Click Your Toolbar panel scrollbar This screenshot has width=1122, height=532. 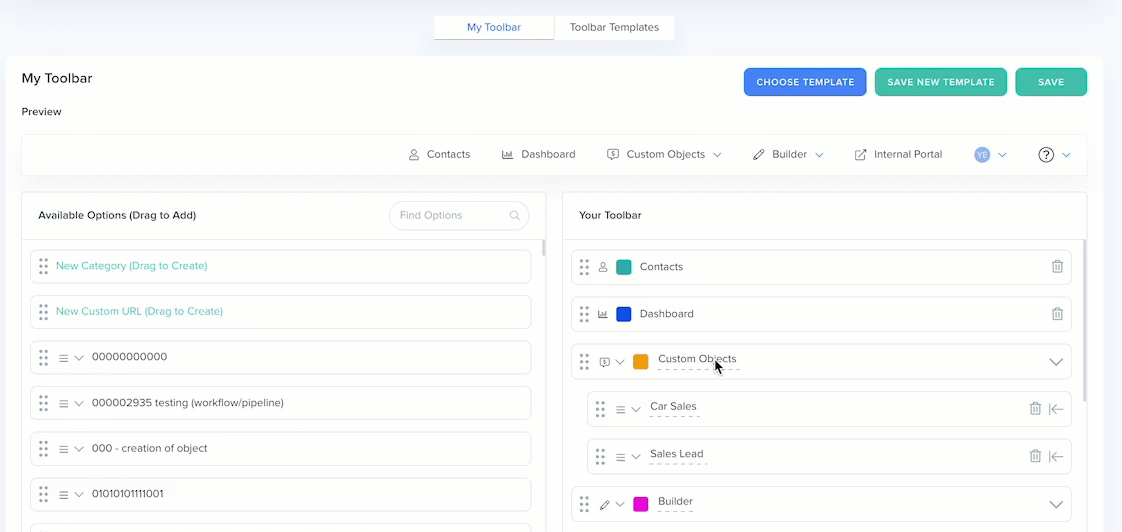tap(1085, 321)
